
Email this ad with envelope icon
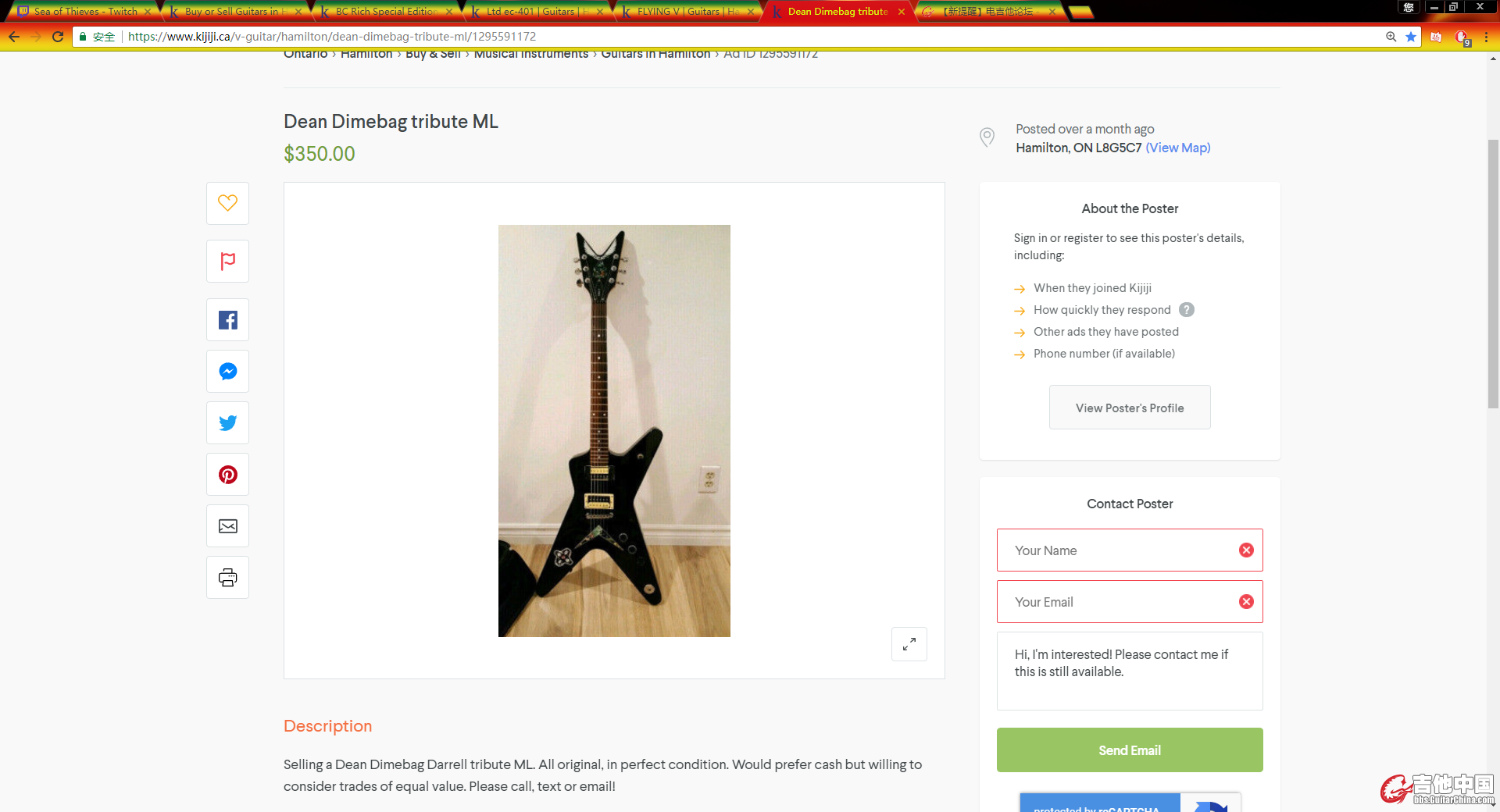(x=227, y=526)
